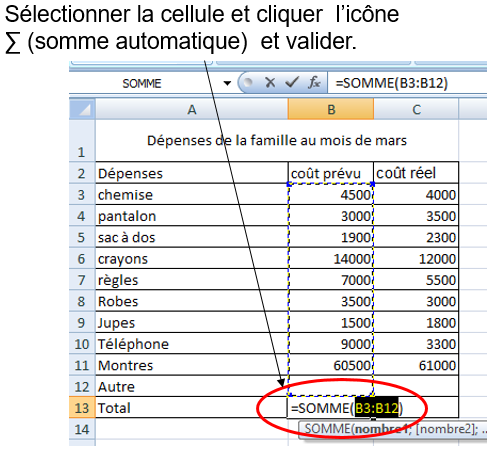The width and height of the screenshot is (494, 457).
Task: Click the Total label cell
Action: click(192, 407)
